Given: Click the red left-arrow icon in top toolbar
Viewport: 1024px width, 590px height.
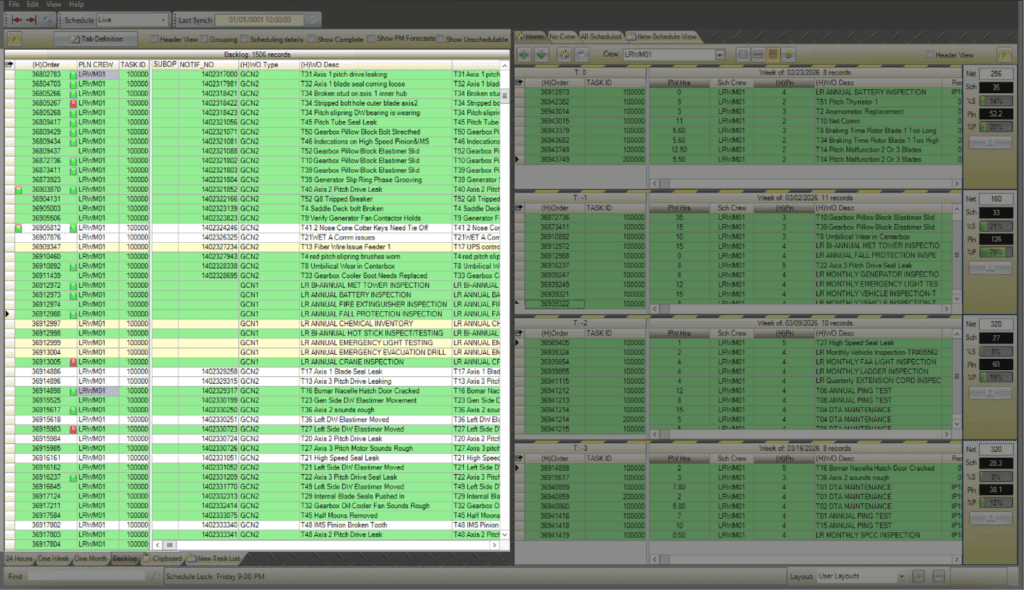Looking at the screenshot, I should coord(18,20).
